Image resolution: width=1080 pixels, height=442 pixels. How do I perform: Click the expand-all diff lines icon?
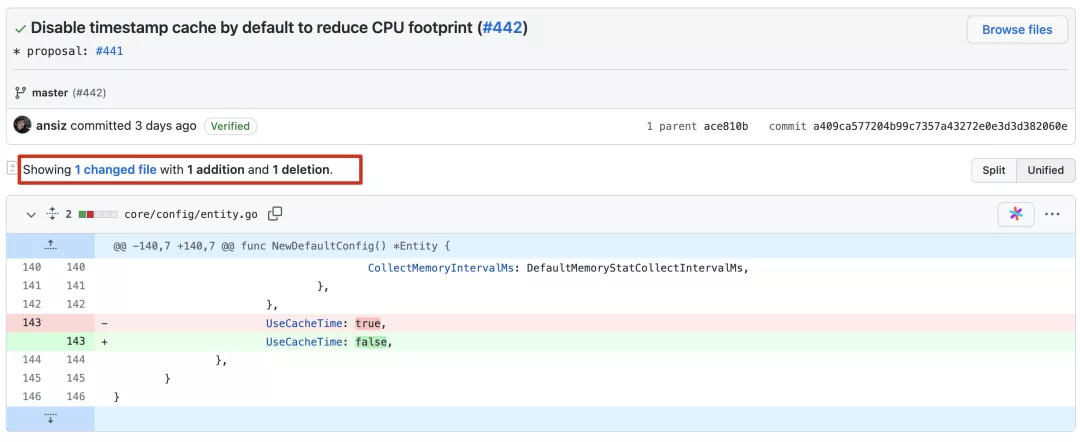(x=51, y=214)
